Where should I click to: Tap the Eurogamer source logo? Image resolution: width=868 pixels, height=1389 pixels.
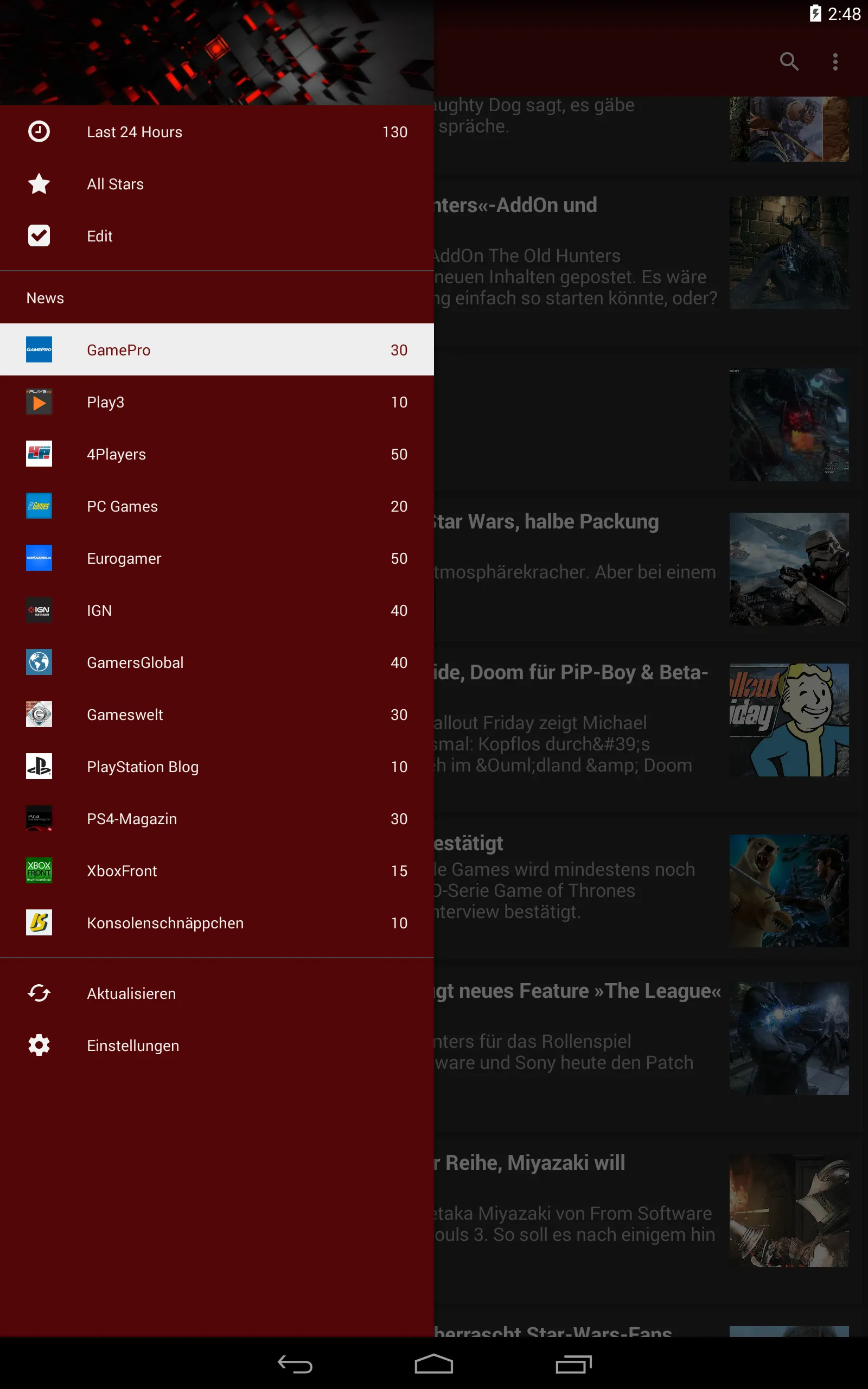click(x=39, y=558)
